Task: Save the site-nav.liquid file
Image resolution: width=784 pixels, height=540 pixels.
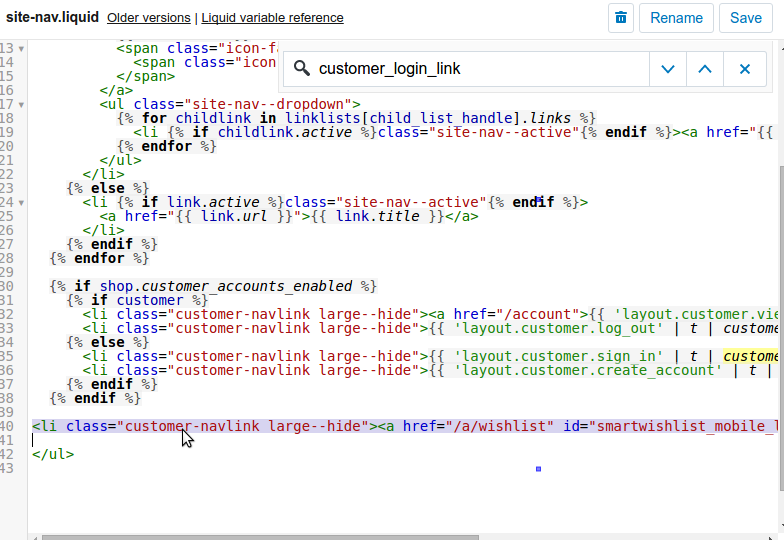Action: coord(746,18)
